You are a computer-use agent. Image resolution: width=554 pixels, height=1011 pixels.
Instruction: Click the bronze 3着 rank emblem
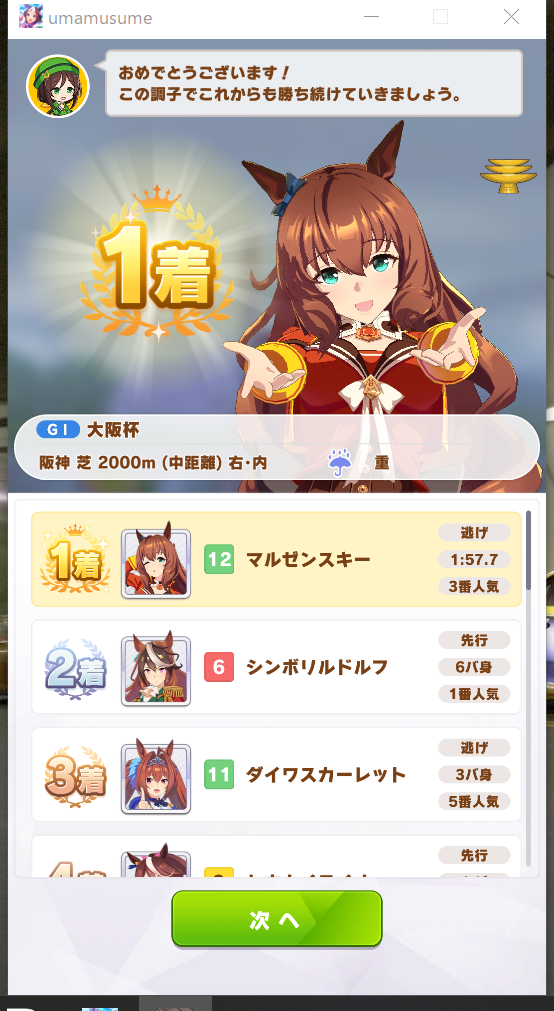[x=75, y=778]
